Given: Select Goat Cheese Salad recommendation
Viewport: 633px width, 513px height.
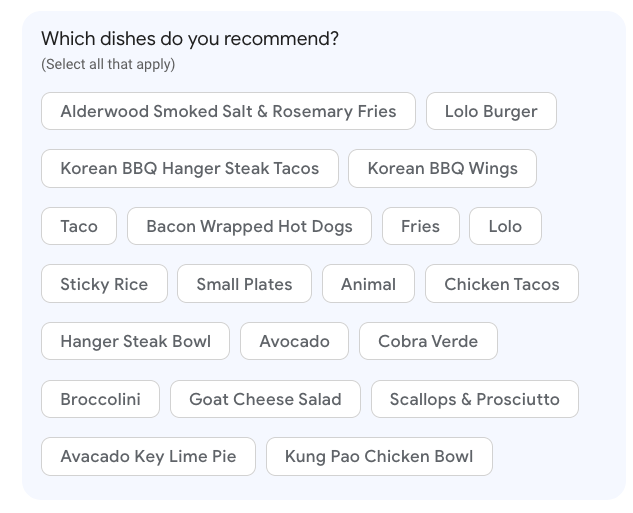Looking at the screenshot, I should (x=265, y=399).
